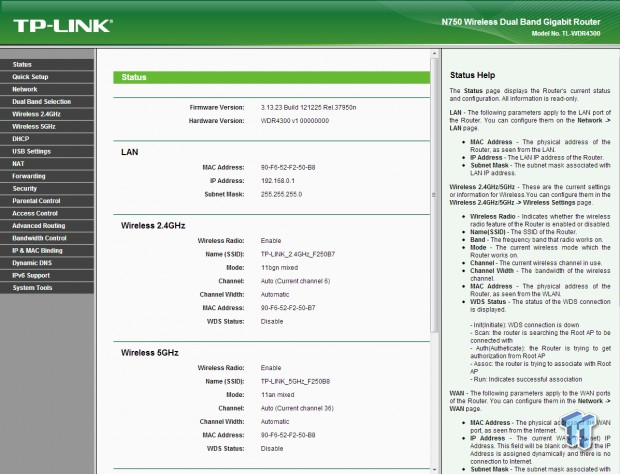Open the Forwarding menu
The width and height of the screenshot is (620, 474).
point(47,176)
